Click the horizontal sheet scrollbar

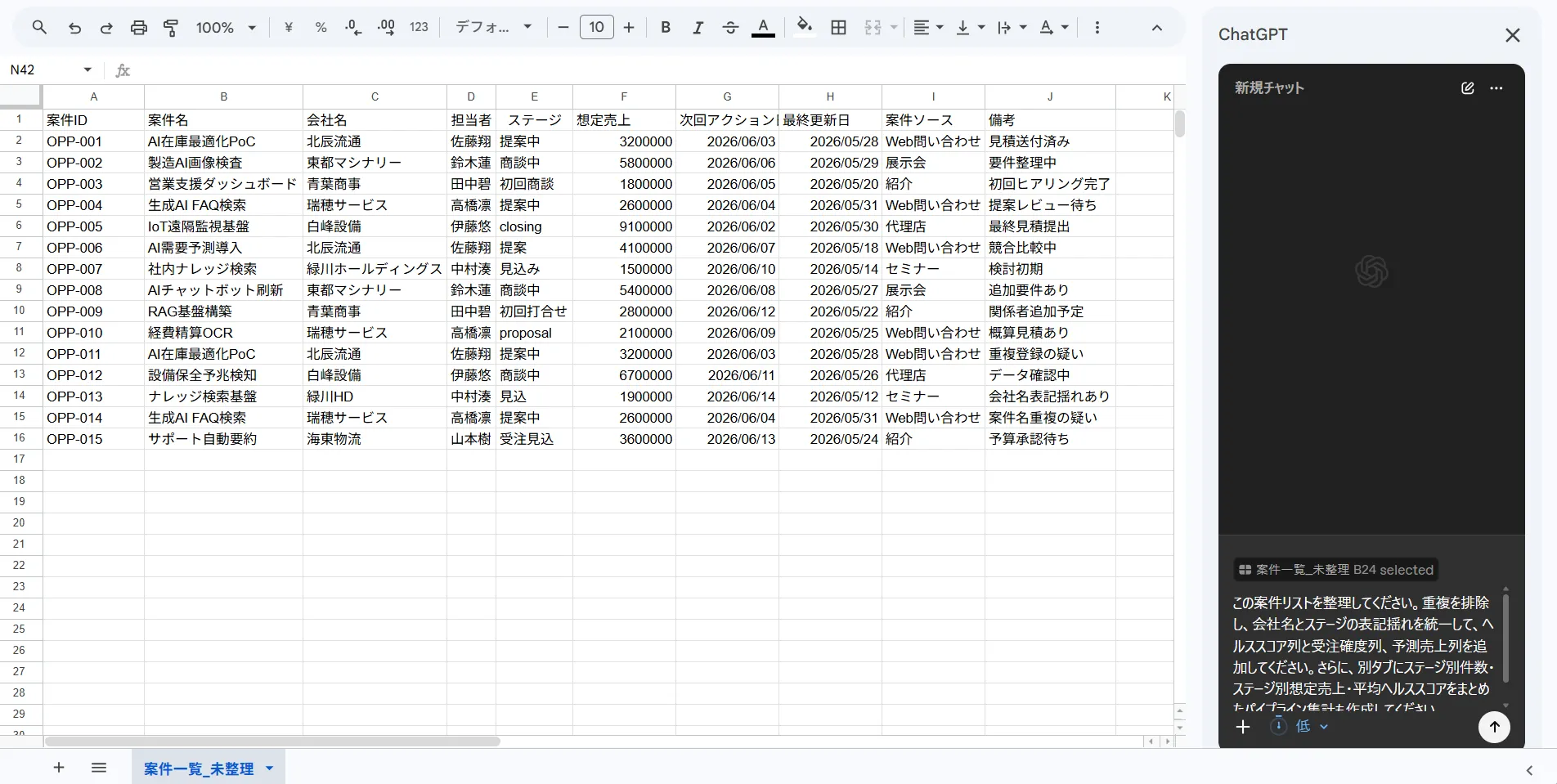pos(272,741)
